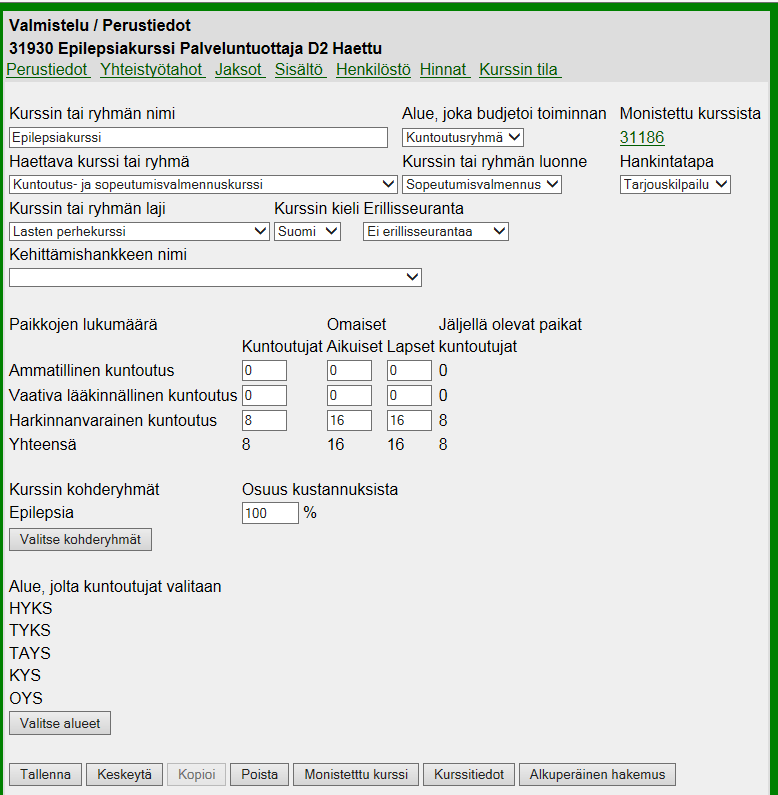Click Ammatillinen kuntoutus Lapset field
The height and width of the screenshot is (795, 778).
point(409,371)
